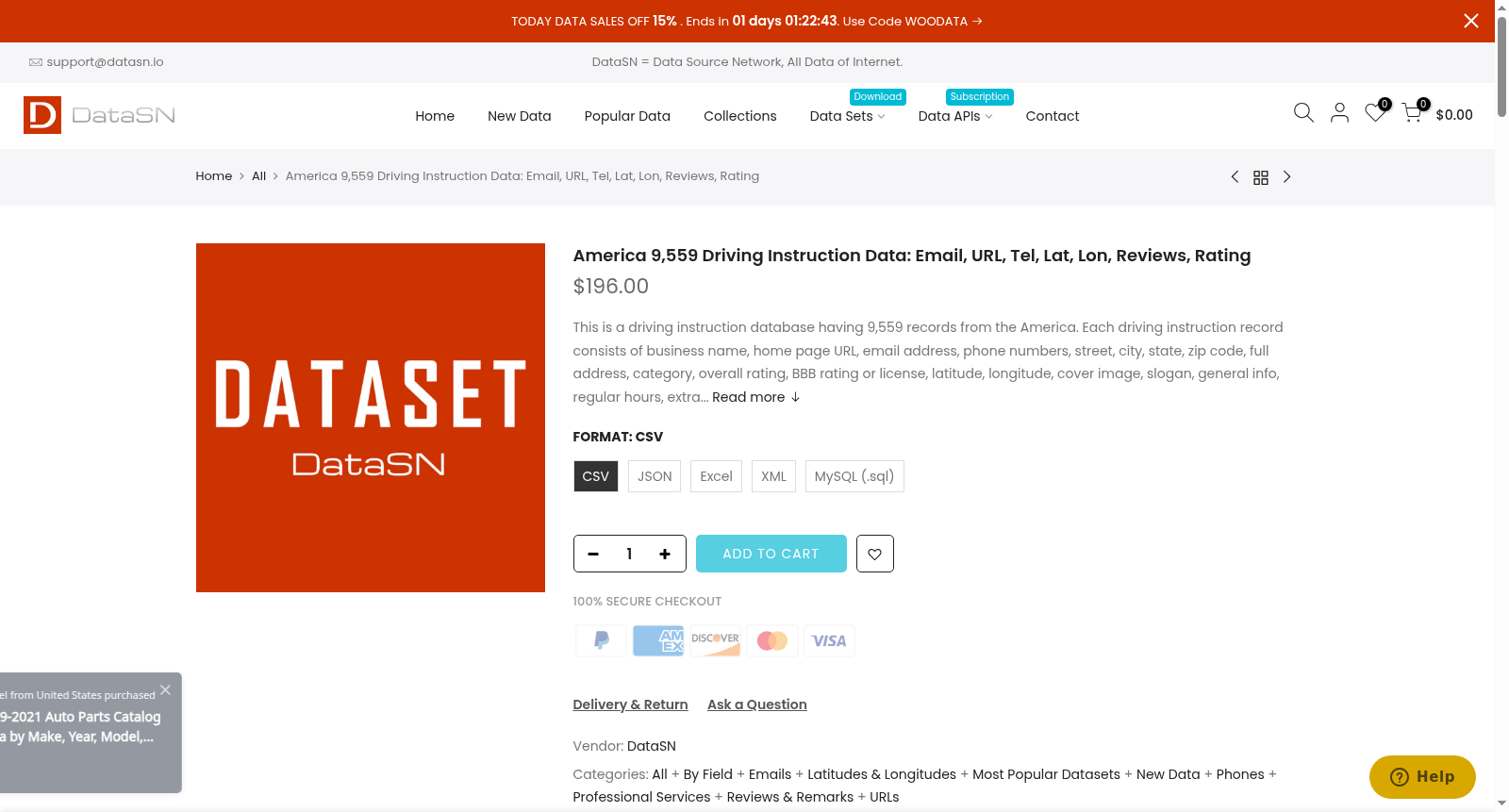Click the cart total $0.00
This screenshot has width=1509, height=812.
pos(1454,115)
